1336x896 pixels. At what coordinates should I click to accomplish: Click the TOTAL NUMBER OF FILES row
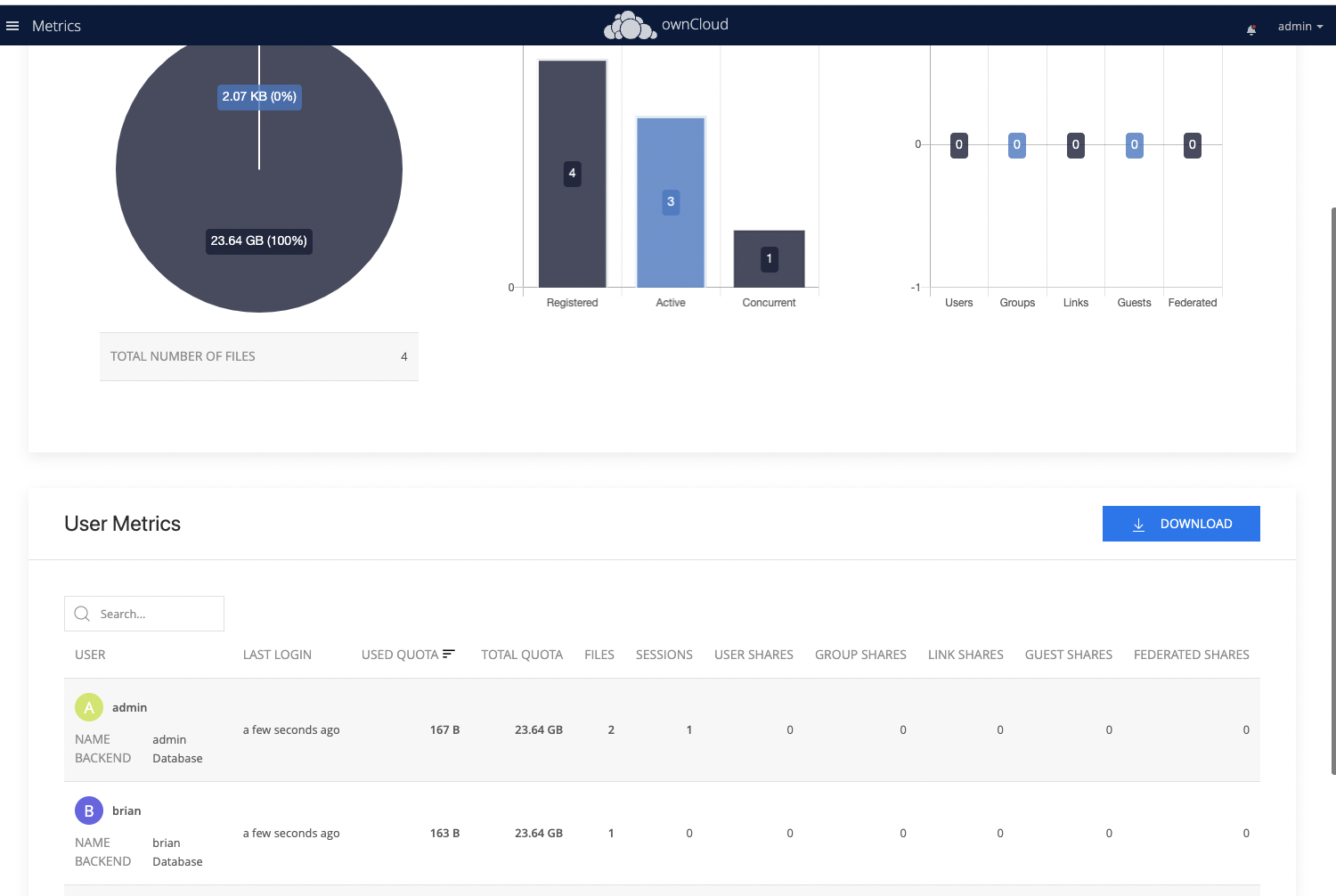pyautogui.click(x=259, y=356)
